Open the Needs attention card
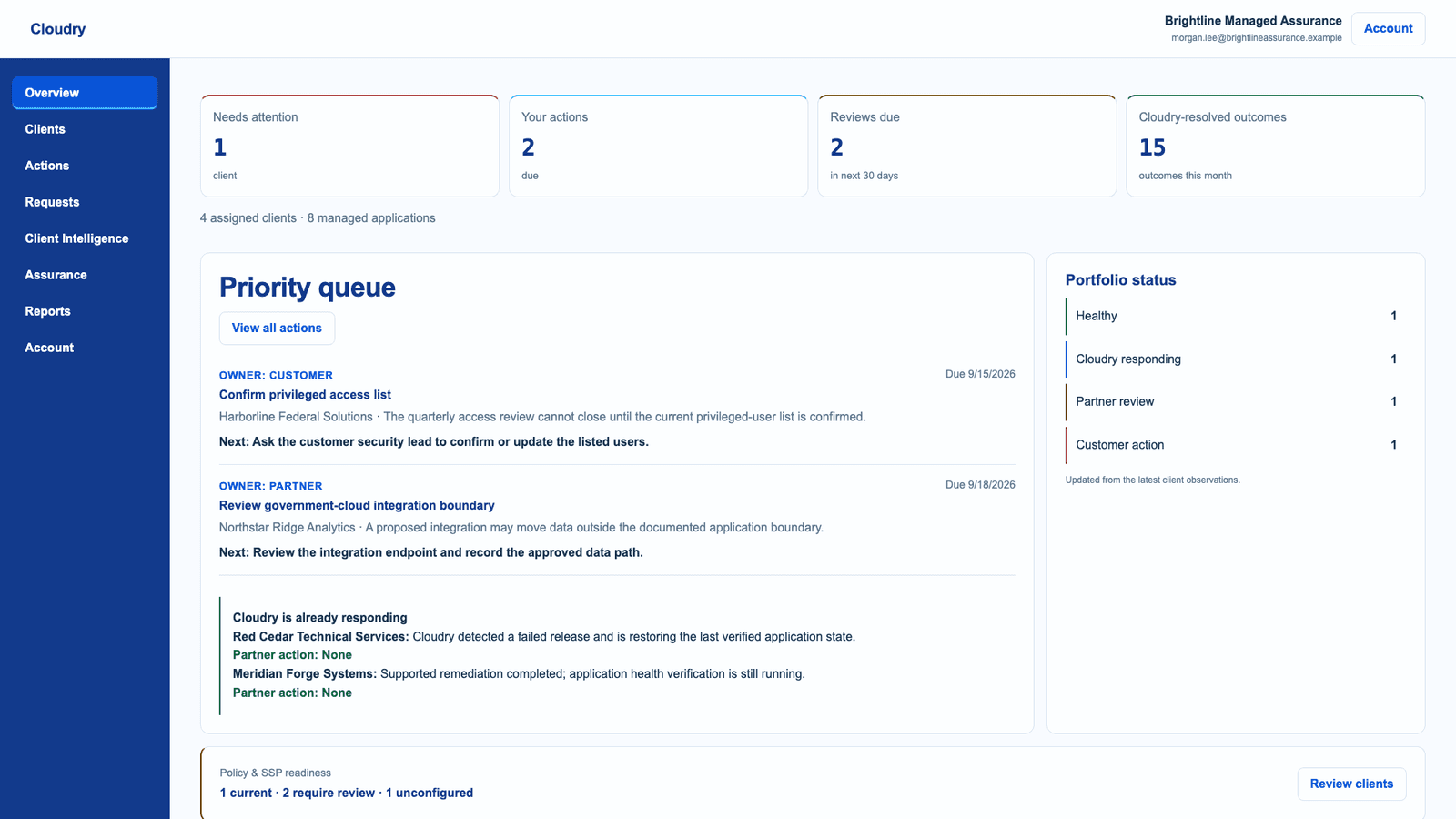Image resolution: width=1456 pixels, height=819 pixels. [x=349, y=146]
